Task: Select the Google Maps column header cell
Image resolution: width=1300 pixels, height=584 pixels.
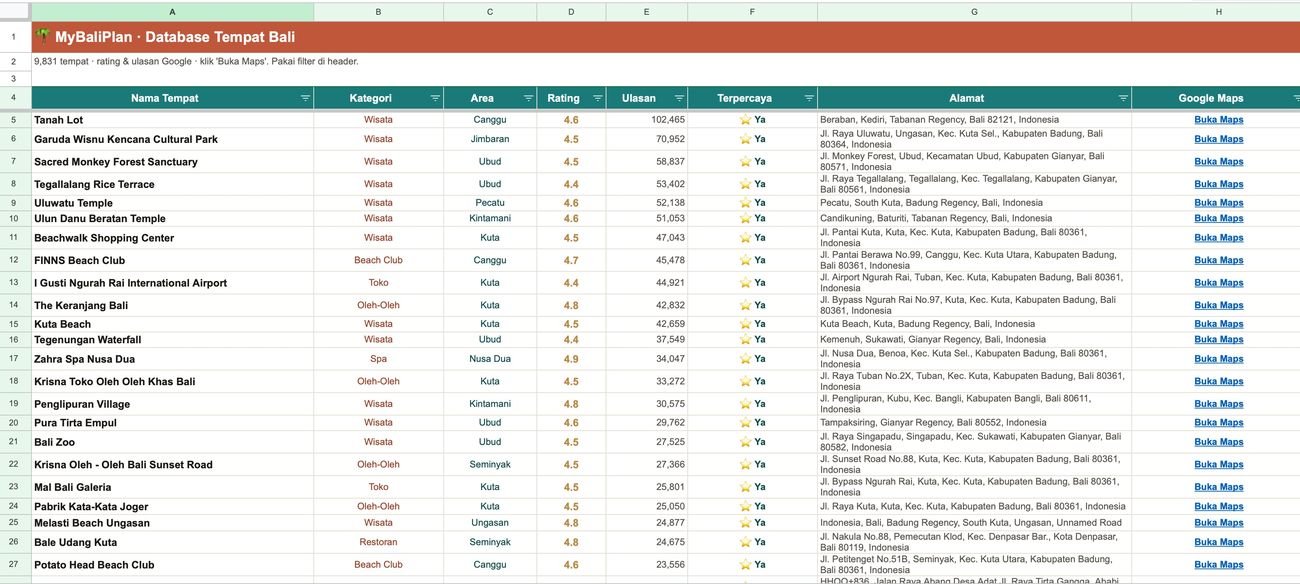Action: point(1215,98)
